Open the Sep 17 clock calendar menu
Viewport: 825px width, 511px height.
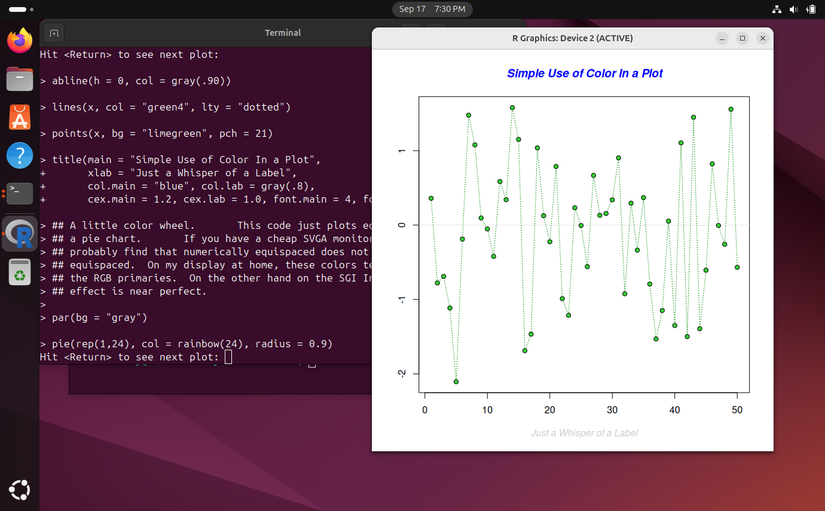(x=432, y=9)
